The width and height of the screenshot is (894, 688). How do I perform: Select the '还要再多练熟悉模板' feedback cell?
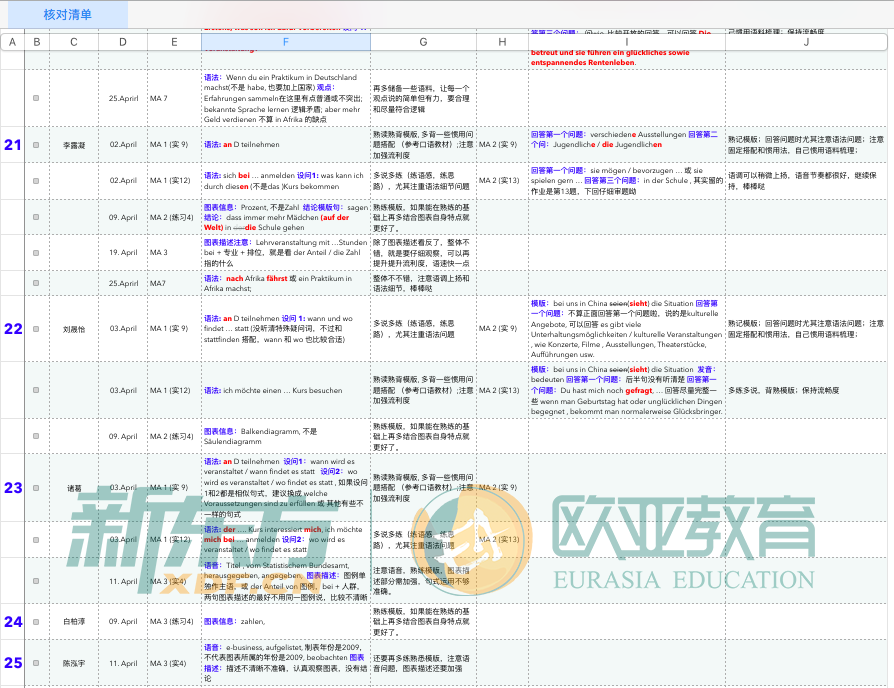coord(424,663)
